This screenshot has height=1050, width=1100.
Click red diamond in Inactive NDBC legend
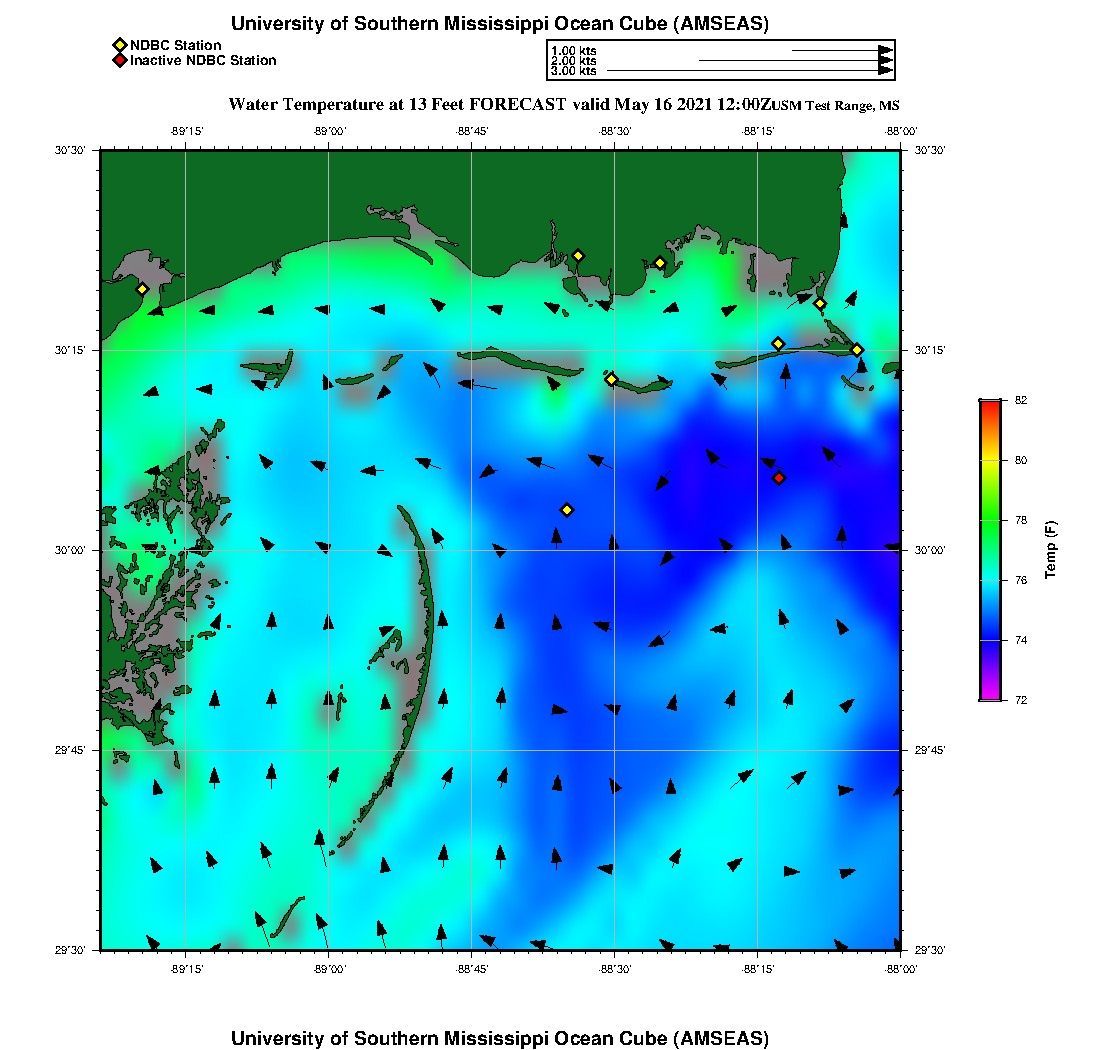coord(119,60)
